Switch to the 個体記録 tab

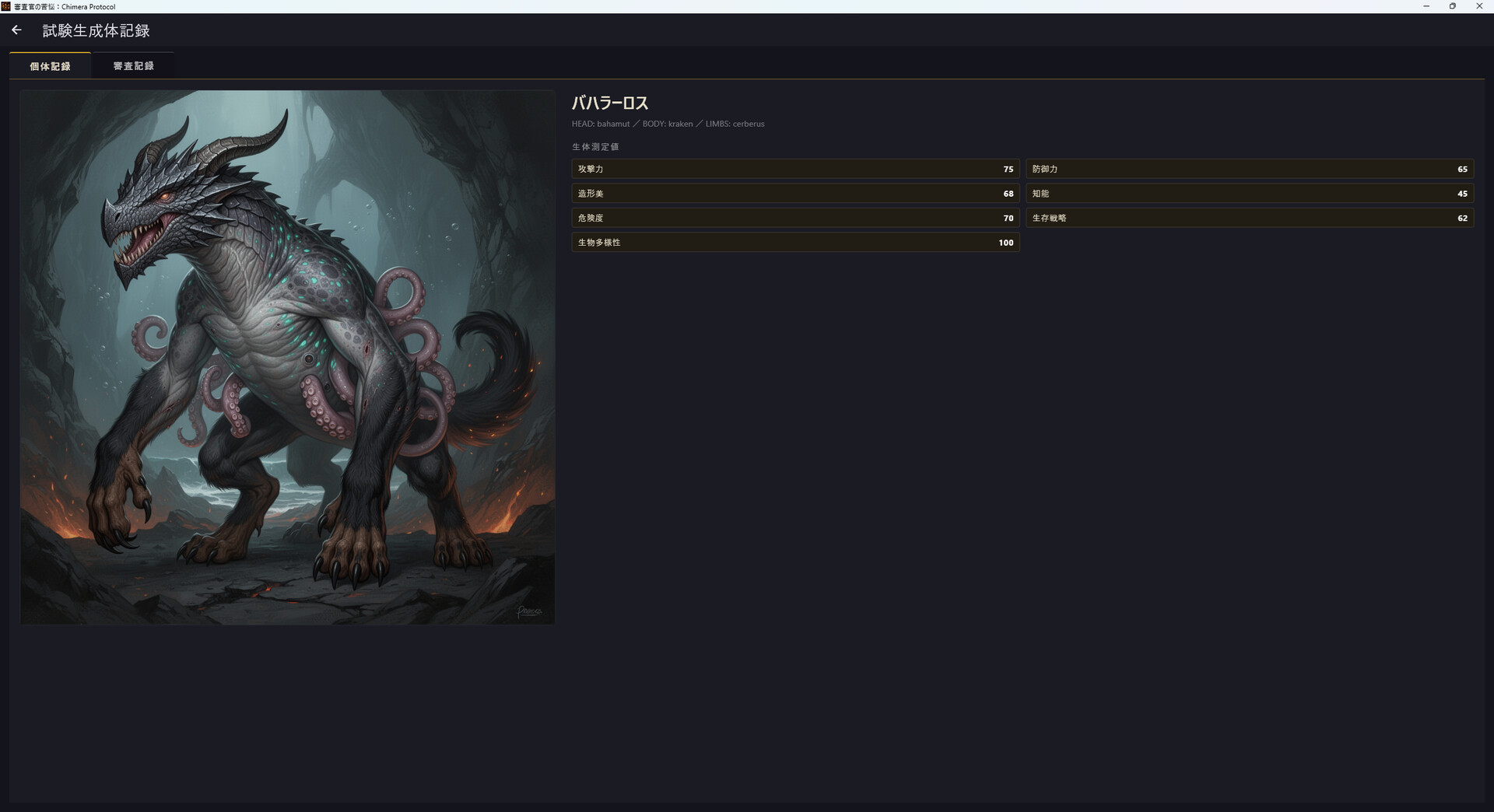pyautogui.click(x=50, y=66)
